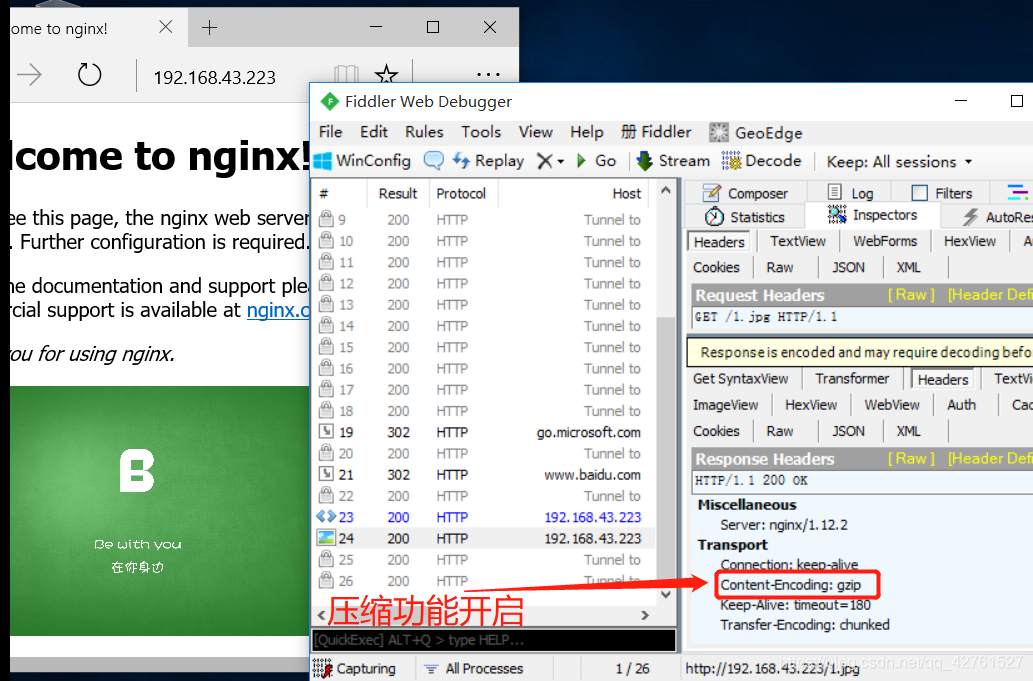Click the GeoEdge menu item

(x=756, y=132)
